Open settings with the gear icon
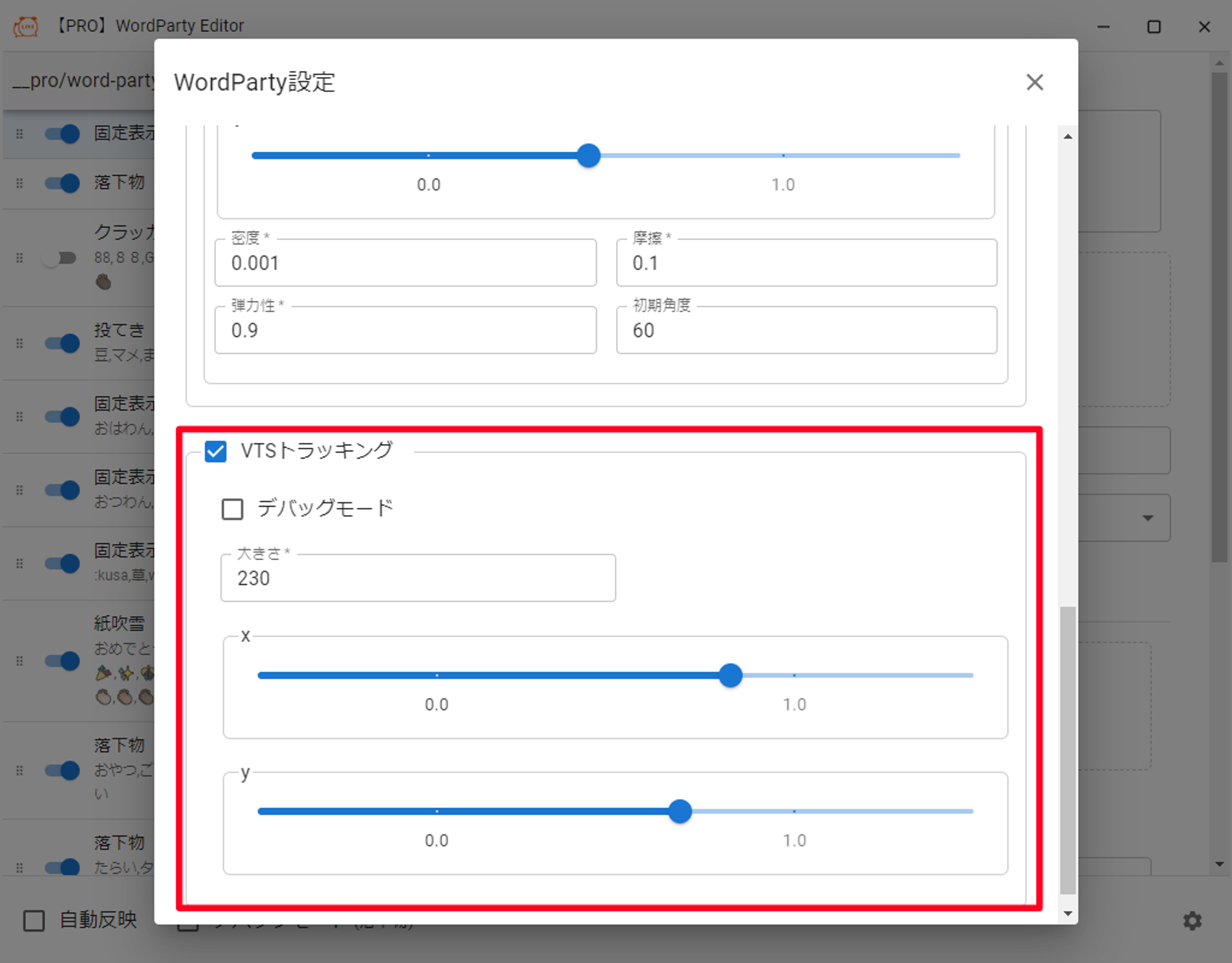Viewport: 1232px width, 963px height. [x=1192, y=920]
